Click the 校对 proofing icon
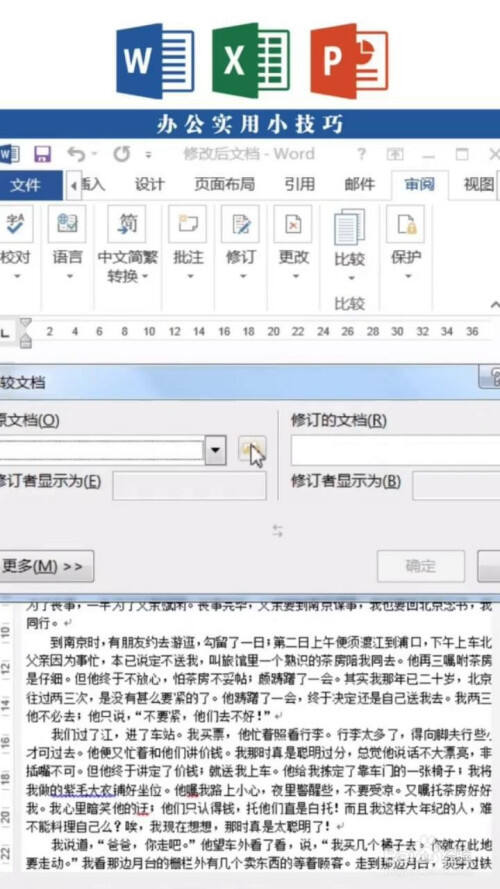500x889 pixels. pos(16,224)
